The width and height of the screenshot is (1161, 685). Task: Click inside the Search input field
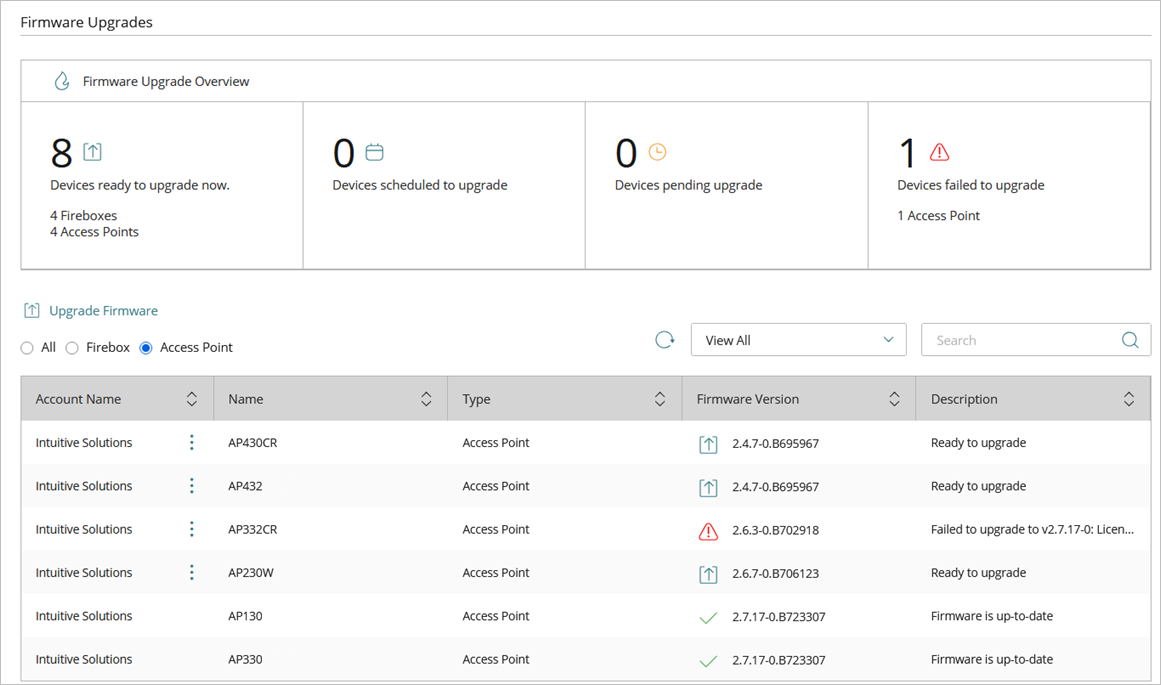click(1010, 339)
